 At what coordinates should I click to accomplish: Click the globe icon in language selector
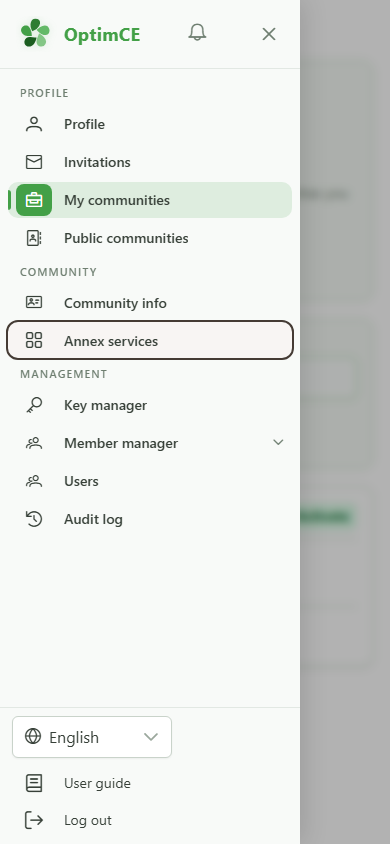click(x=33, y=736)
